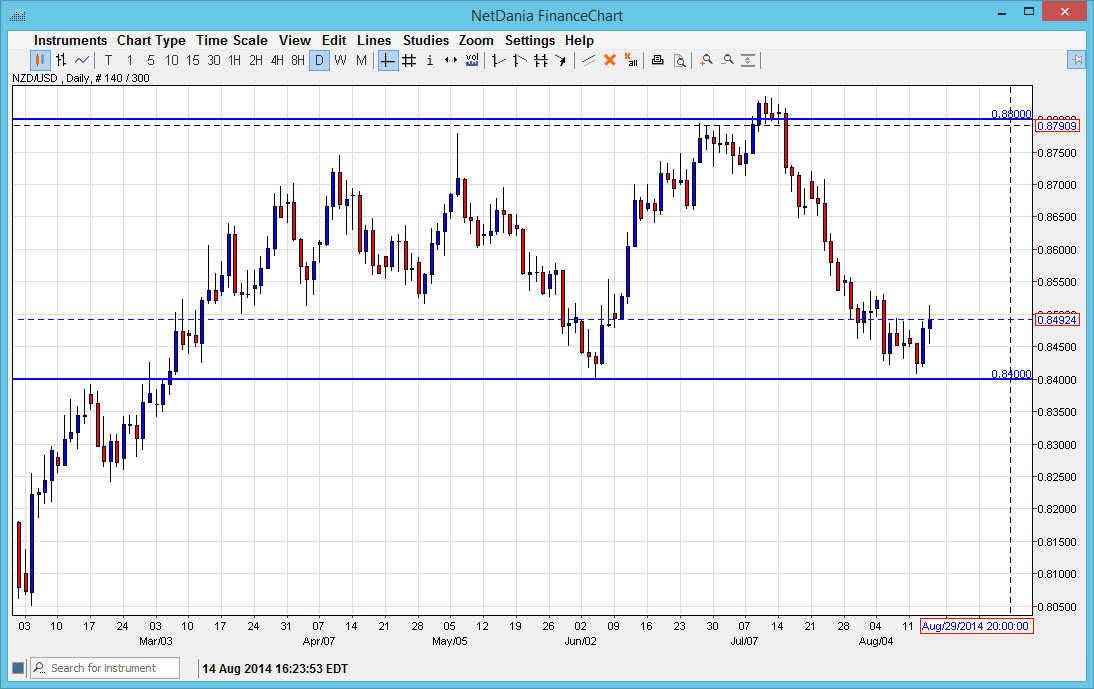The image size is (1094, 689).
Task: Open the Time Scale menu
Action: (x=232, y=40)
